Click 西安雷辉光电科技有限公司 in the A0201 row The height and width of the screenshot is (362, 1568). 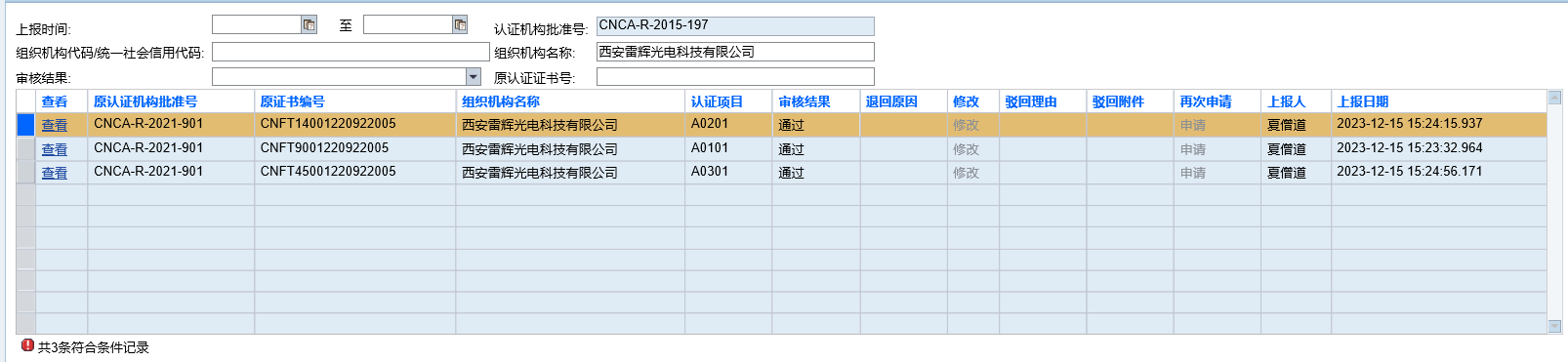coord(540,125)
